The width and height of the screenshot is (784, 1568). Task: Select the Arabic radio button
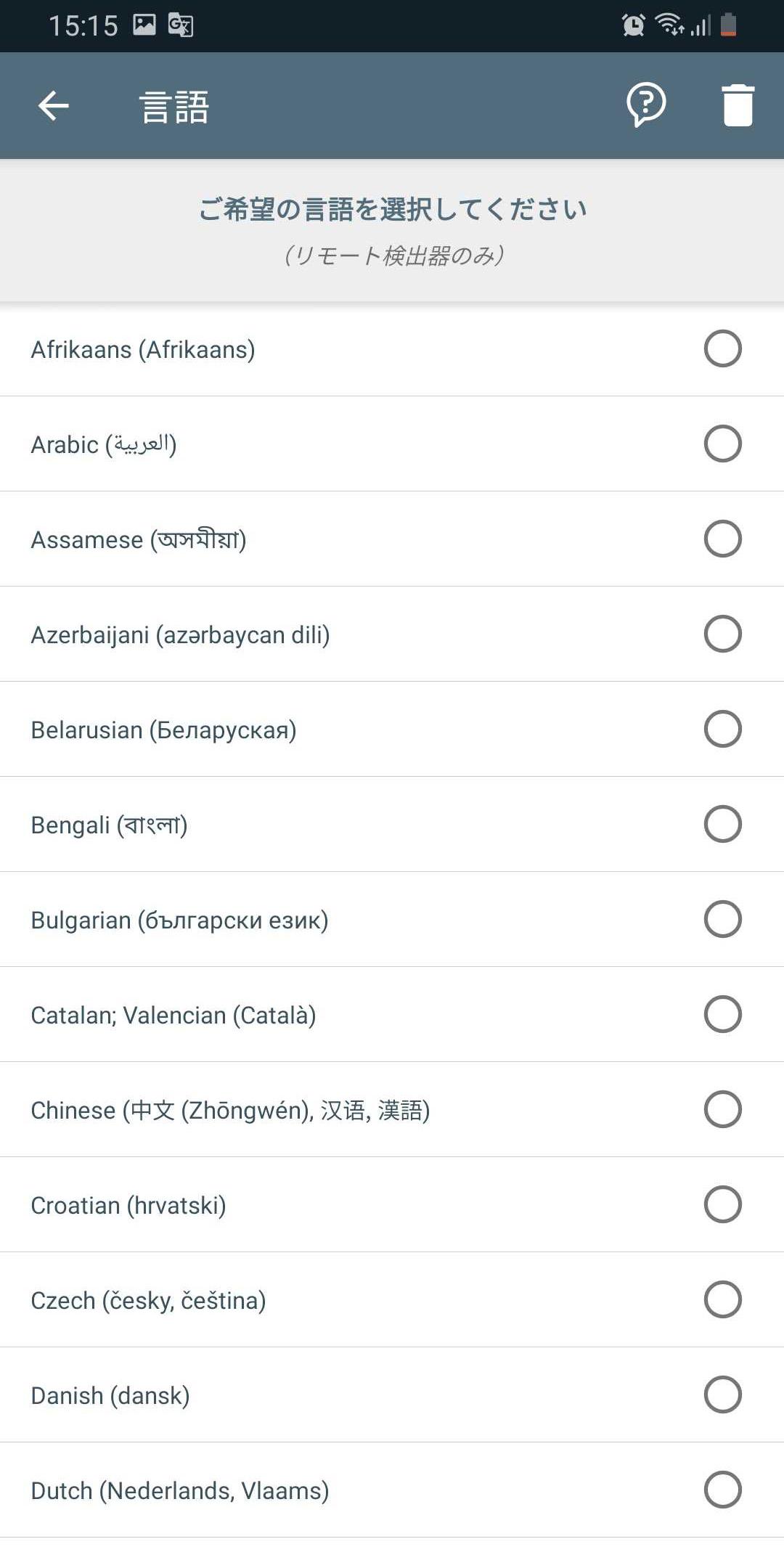tap(722, 444)
